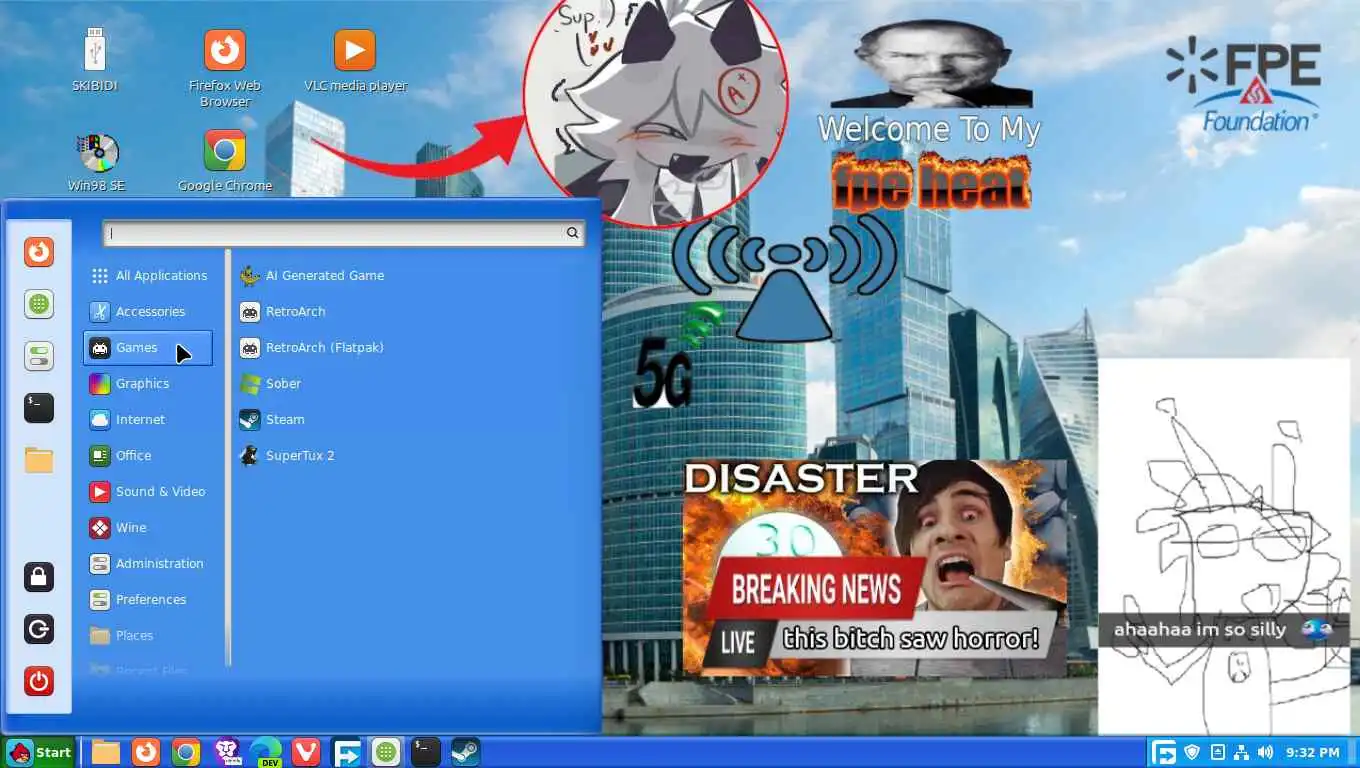Open Firefox from the menu favorites sidebar
1360x768 pixels.
pos(39,252)
